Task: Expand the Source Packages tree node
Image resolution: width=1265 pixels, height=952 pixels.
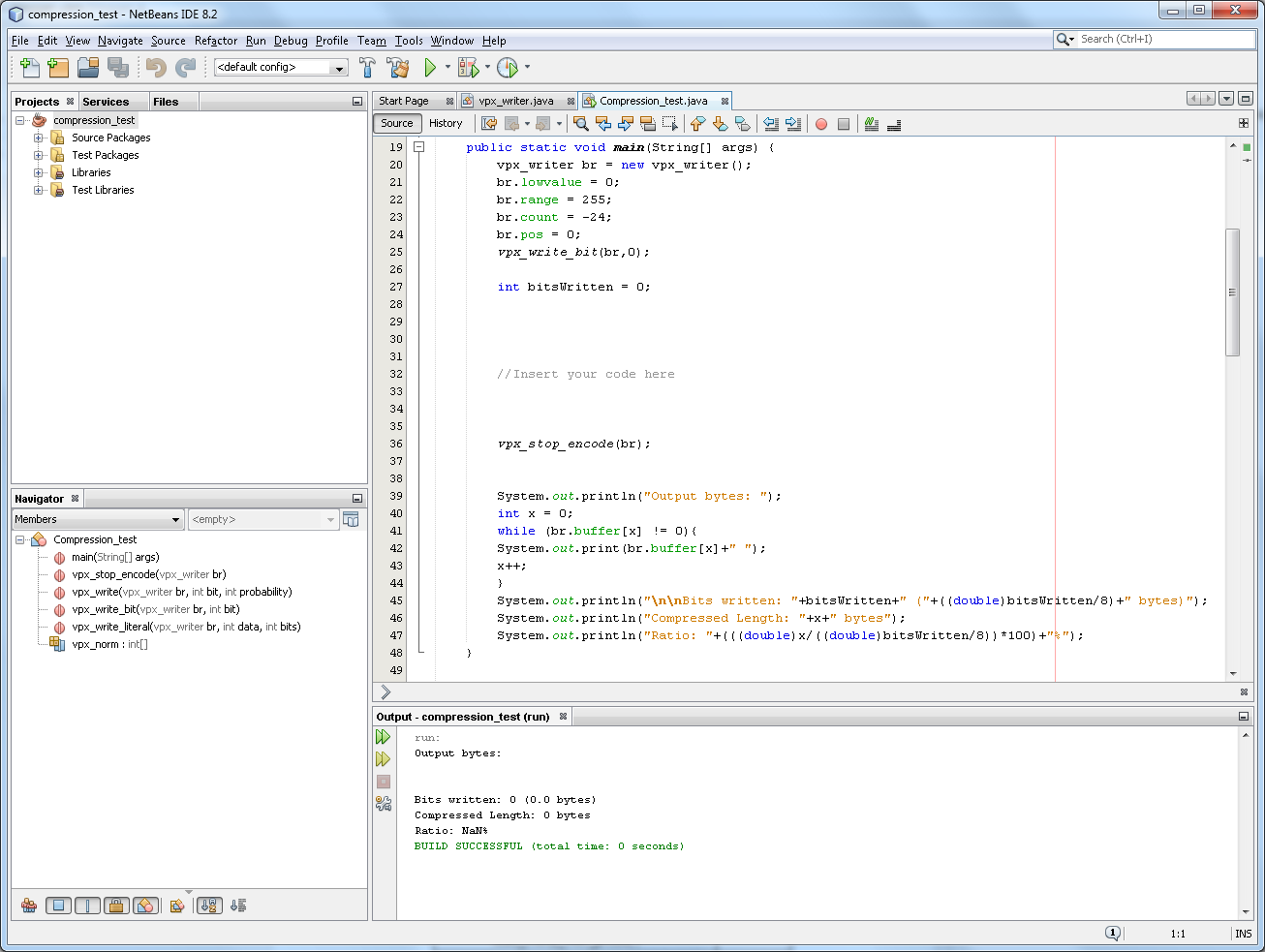Action: [39, 138]
